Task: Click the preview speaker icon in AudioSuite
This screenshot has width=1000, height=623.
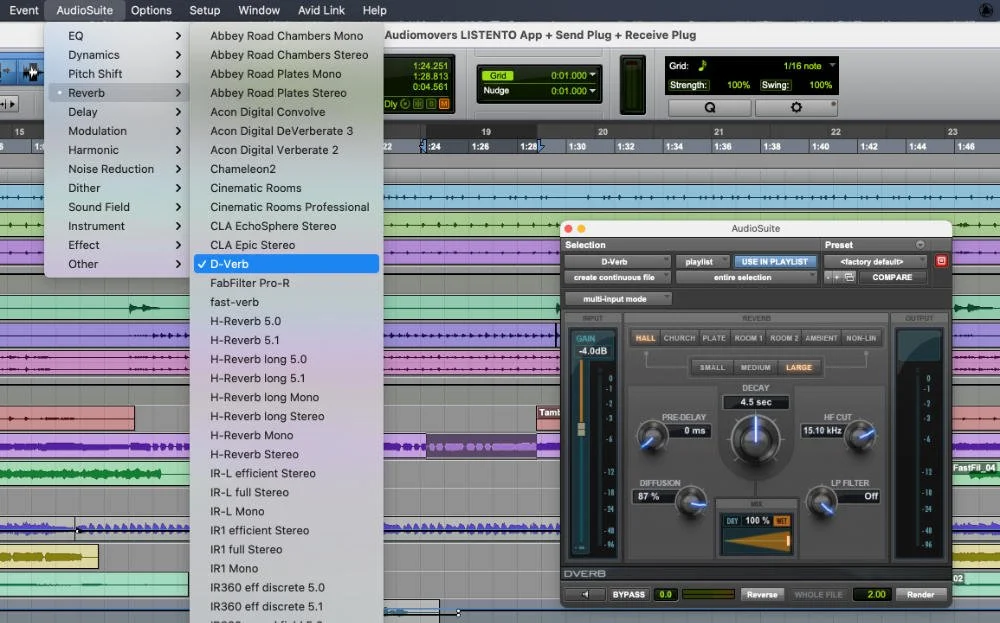Action: coord(585,594)
